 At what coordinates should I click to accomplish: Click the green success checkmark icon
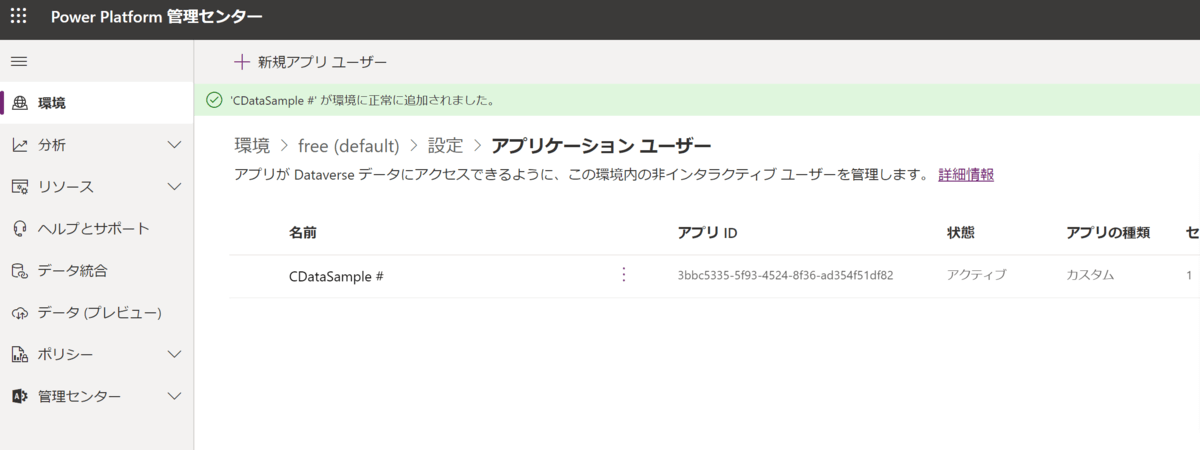click(x=213, y=100)
